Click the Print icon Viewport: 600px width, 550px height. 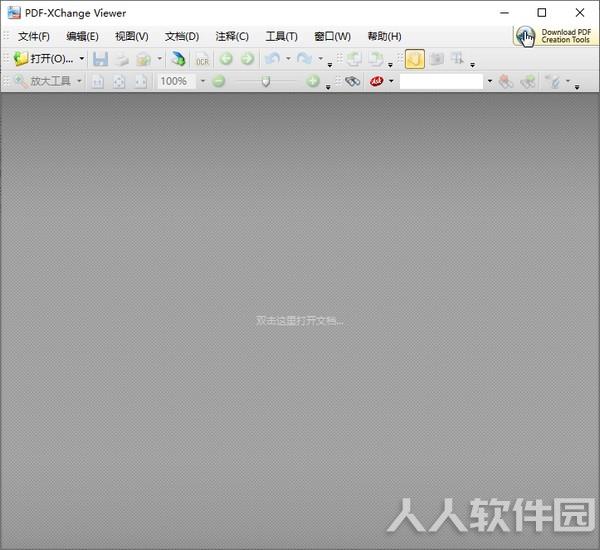(122, 59)
